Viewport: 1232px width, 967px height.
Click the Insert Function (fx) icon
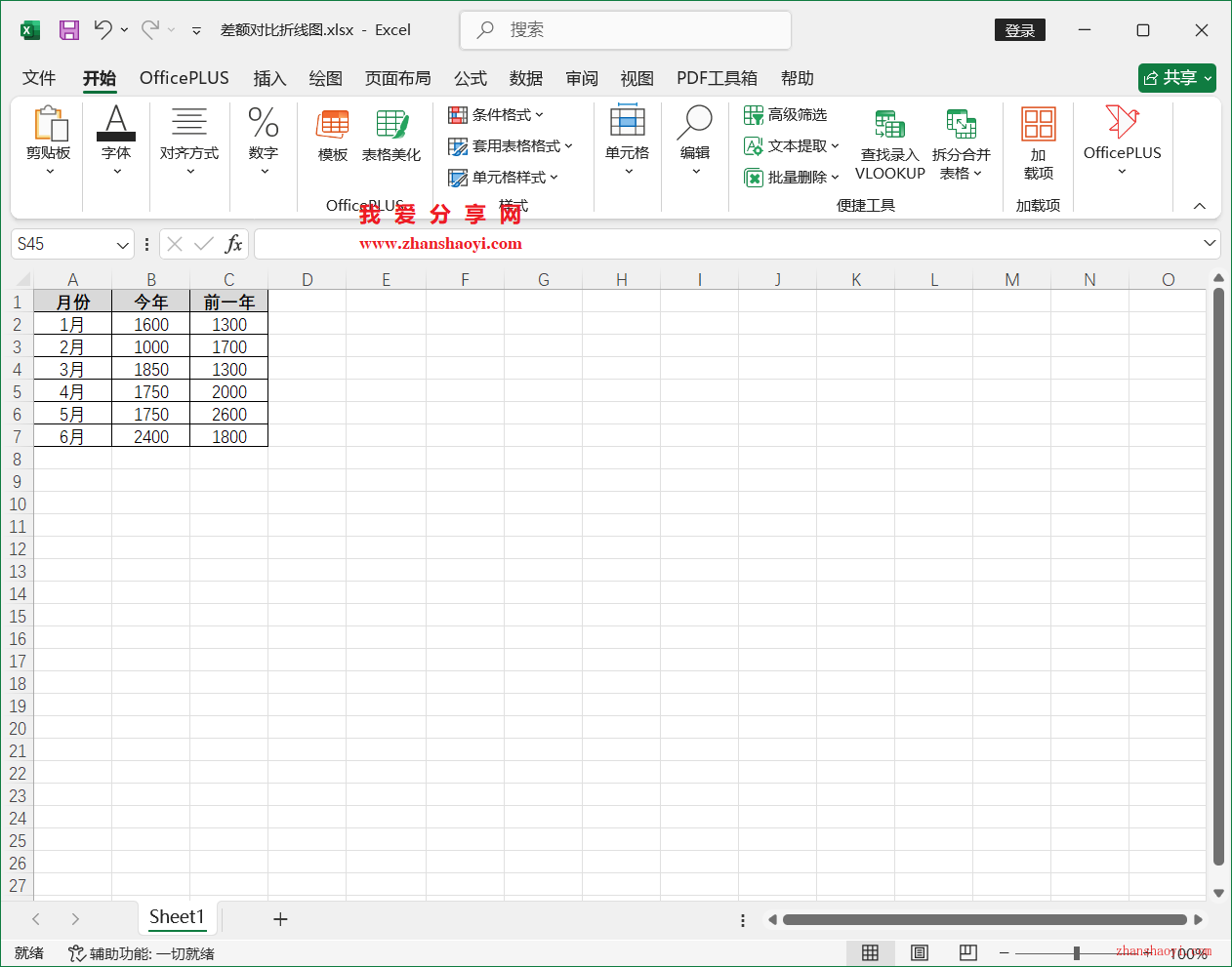click(233, 244)
